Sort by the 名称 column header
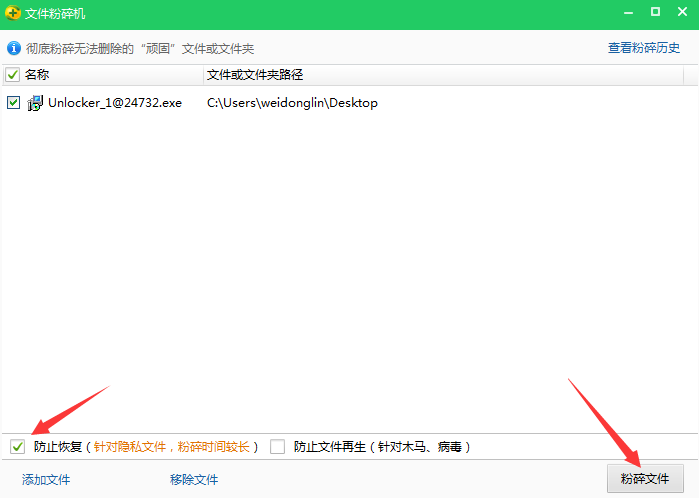 pyautogui.click(x=37, y=74)
